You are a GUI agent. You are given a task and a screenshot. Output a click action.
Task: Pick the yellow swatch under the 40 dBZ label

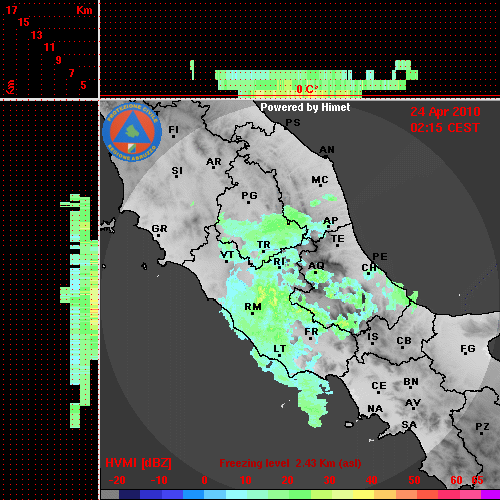point(364,495)
